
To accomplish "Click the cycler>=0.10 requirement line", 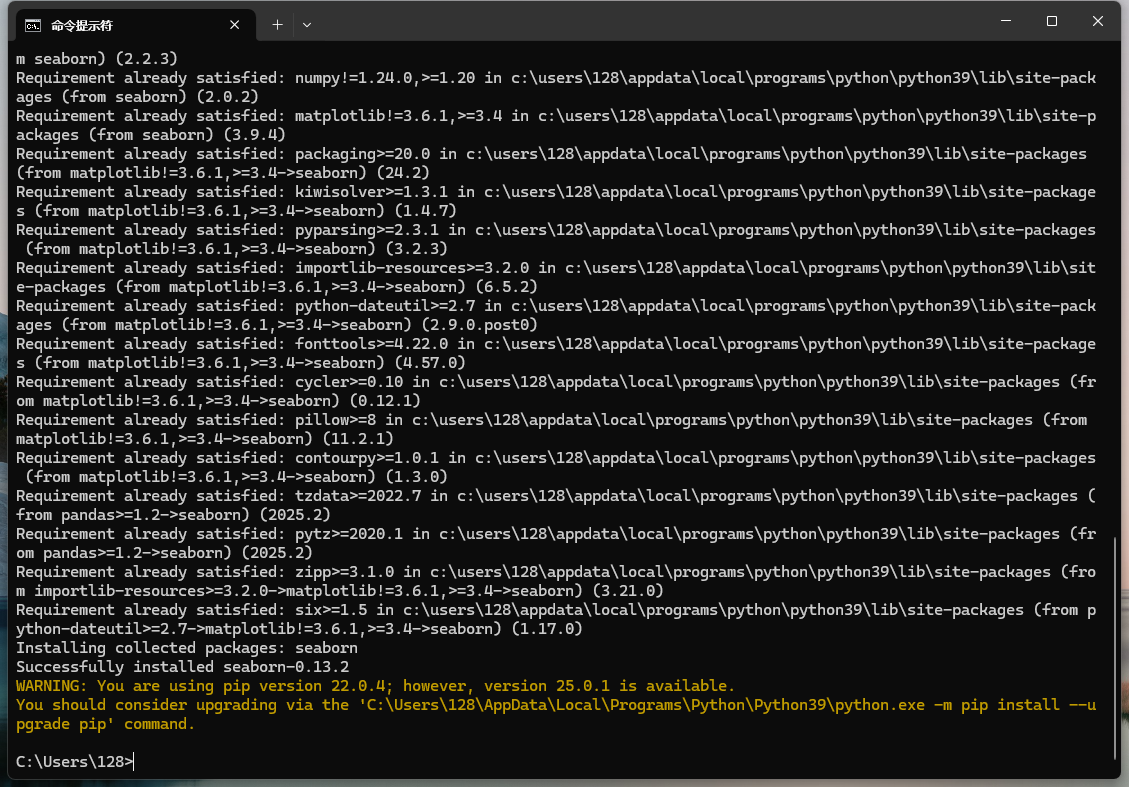I will tap(556, 382).
